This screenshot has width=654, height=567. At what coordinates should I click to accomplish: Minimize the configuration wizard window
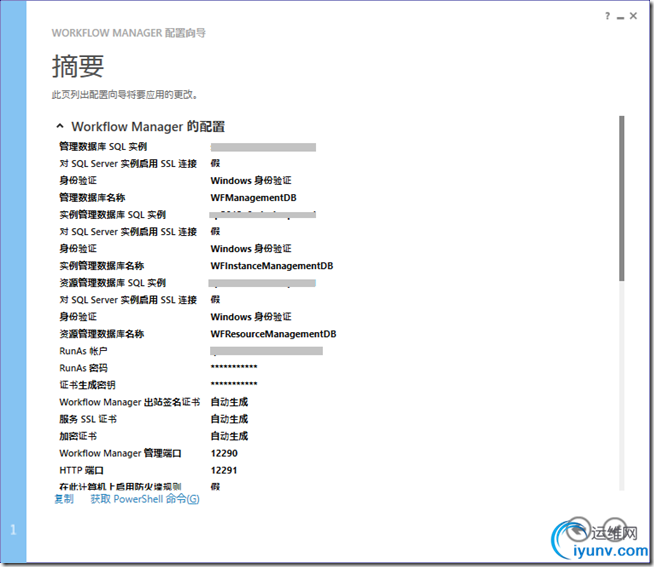click(620, 17)
